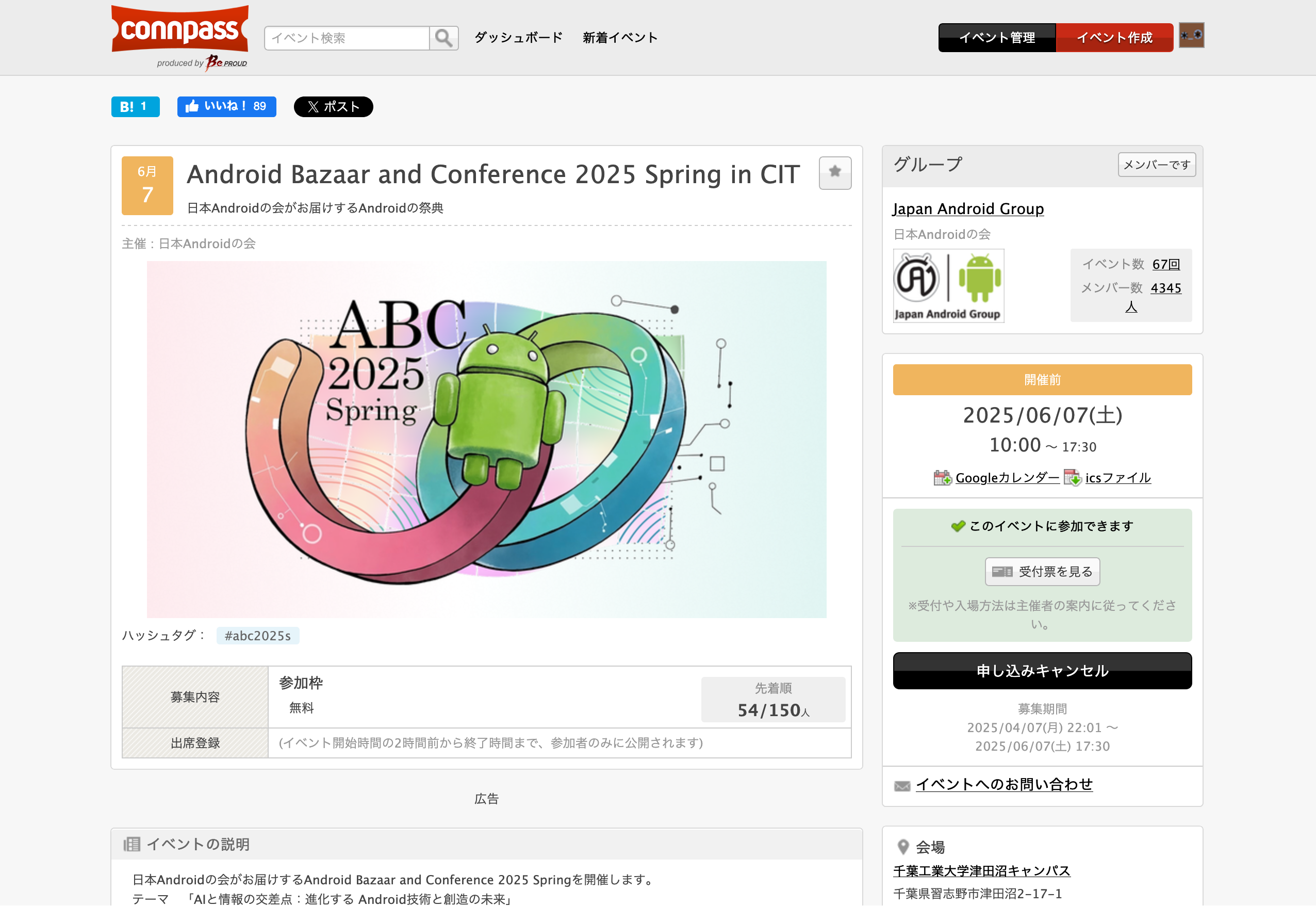Click the X post share button

pyautogui.click(x=334, y=107)
